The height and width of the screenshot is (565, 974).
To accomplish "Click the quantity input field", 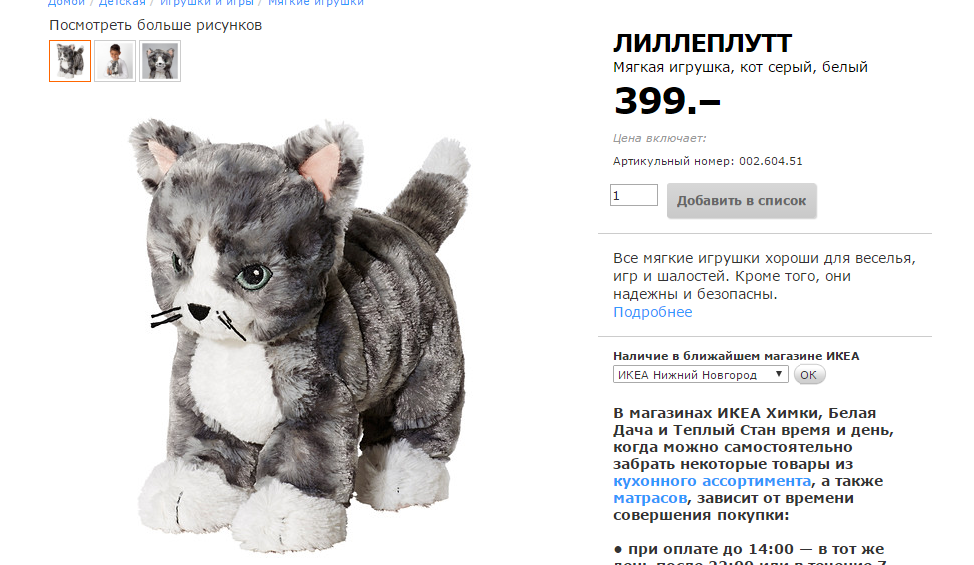I will pyautogui.click(x=634, y=195).
